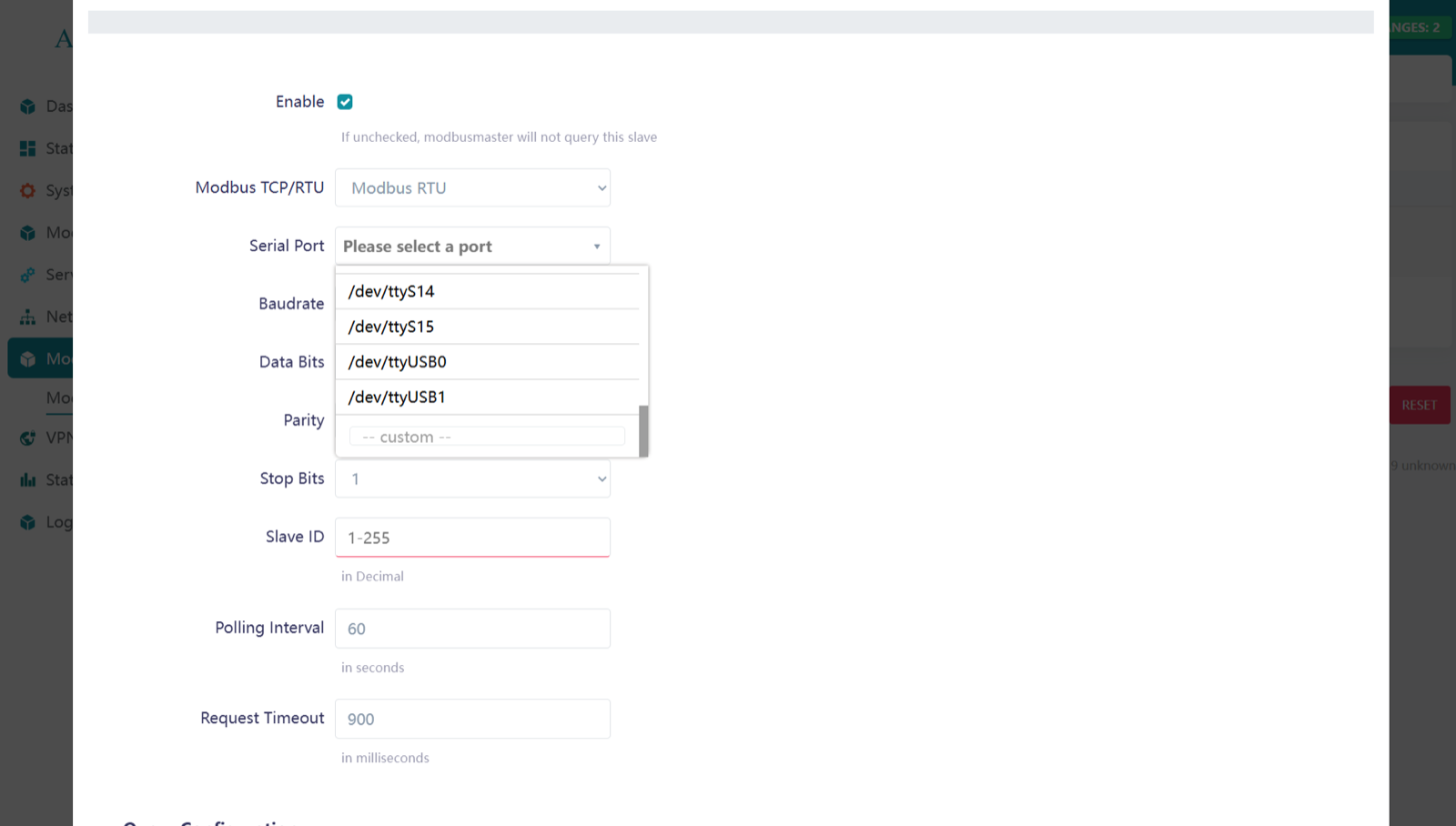Click the Slave ID input field

pyautogui.click(x=472, y=537)
